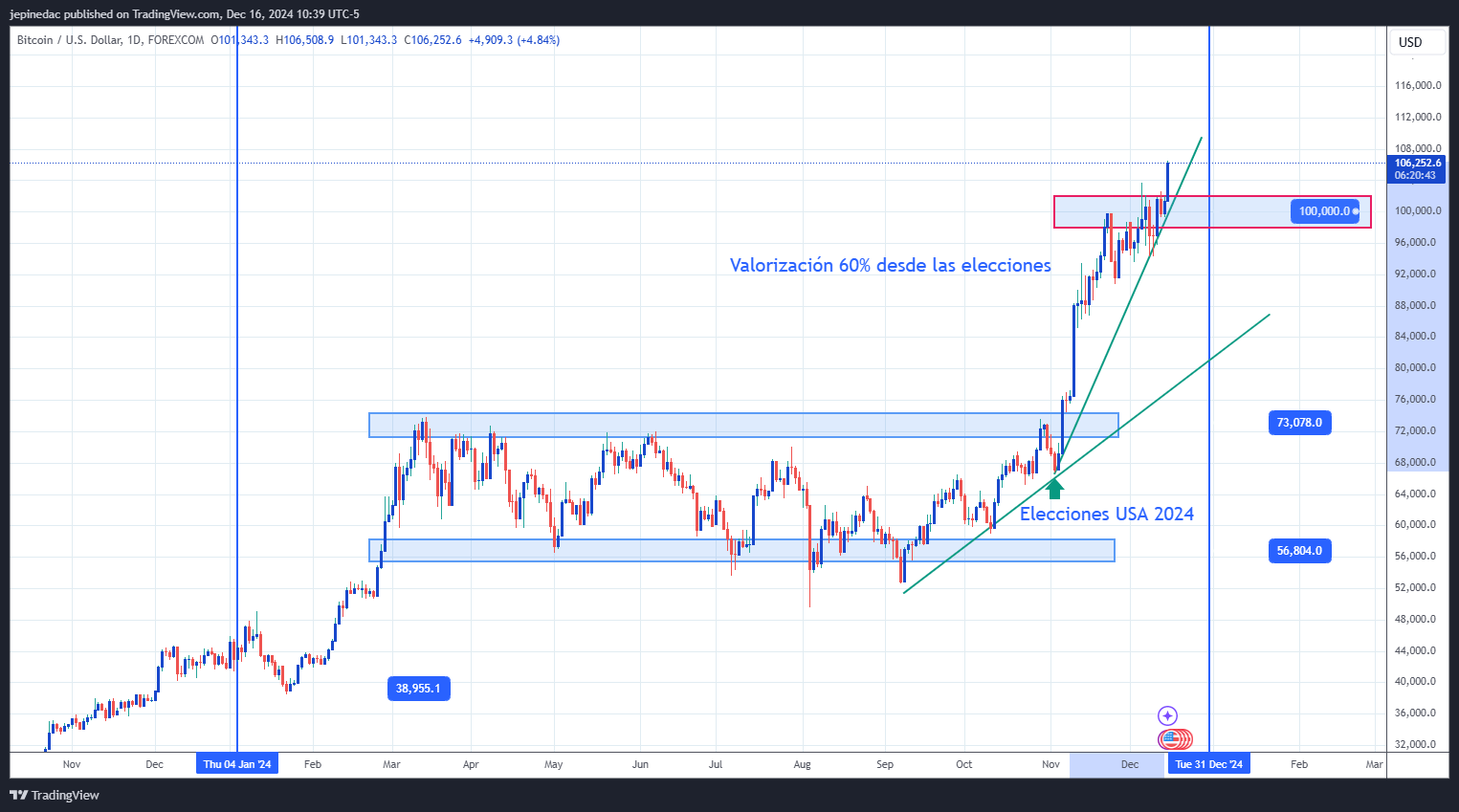Click the Jun label on the time axis
This screenshot has width=1459, height=812.
[640, 764]
